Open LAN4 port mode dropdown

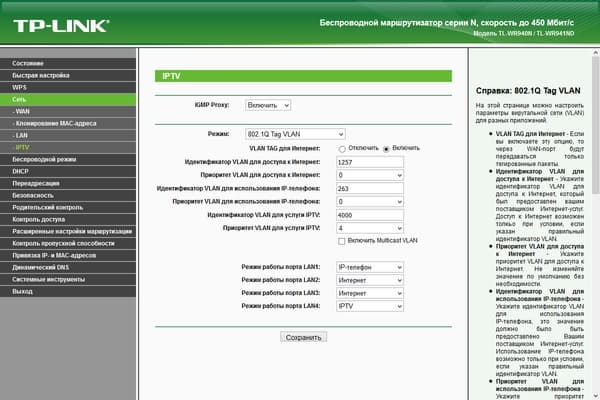(x=370, y=306)
